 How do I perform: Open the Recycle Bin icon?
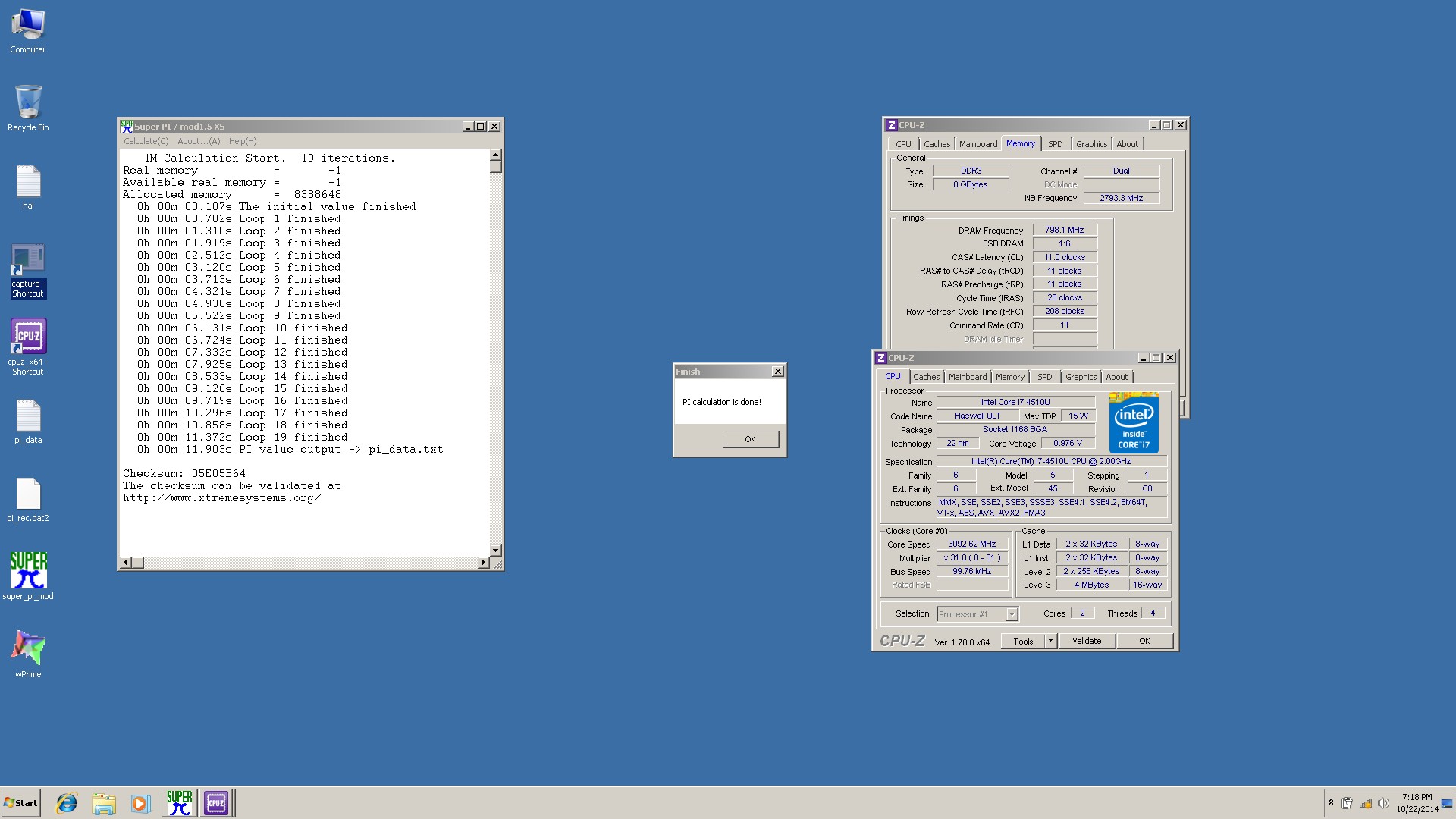[x=28, y=108]
